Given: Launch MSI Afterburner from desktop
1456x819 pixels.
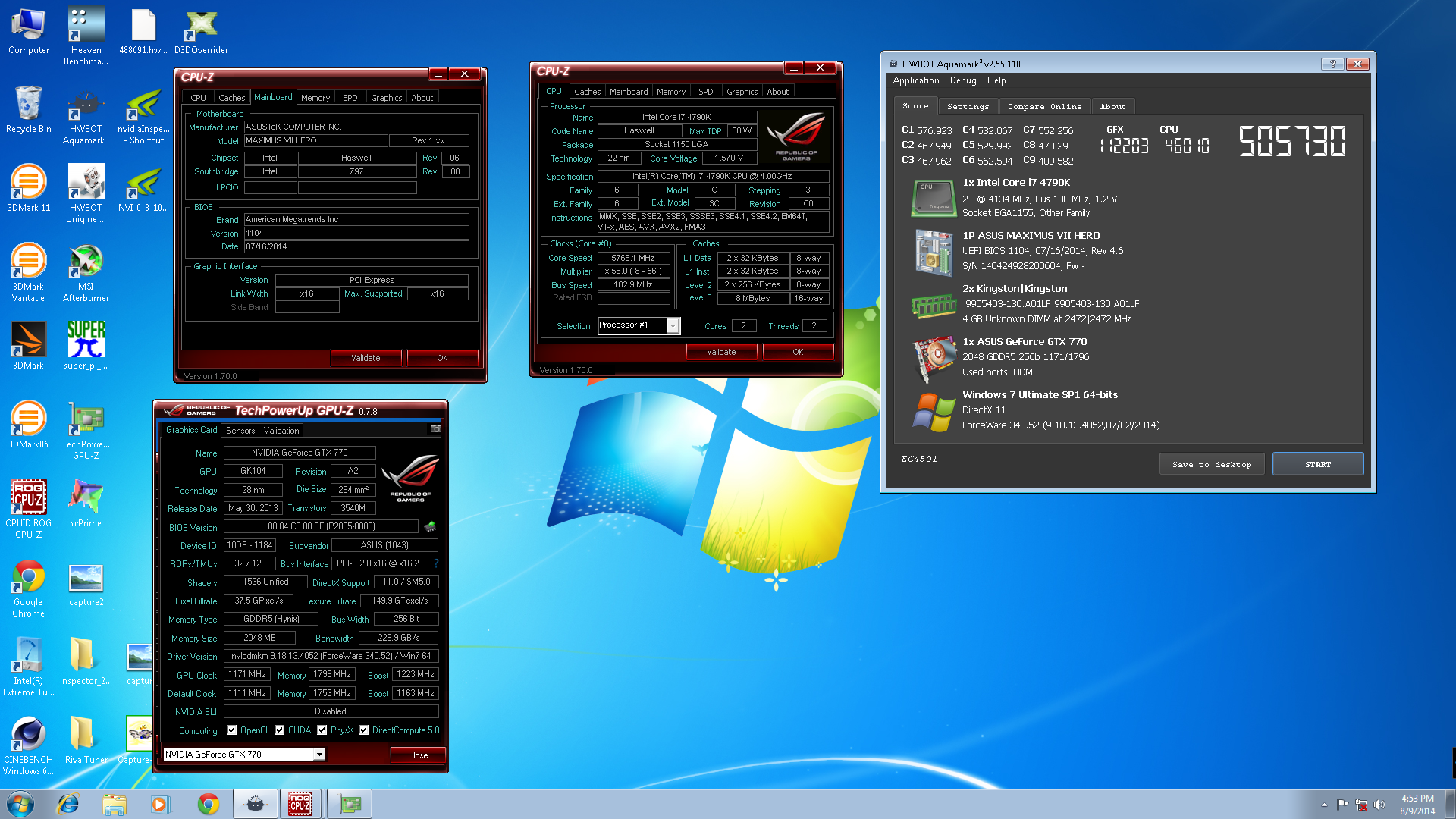Looking at the screenshot, I should point(86,273).
